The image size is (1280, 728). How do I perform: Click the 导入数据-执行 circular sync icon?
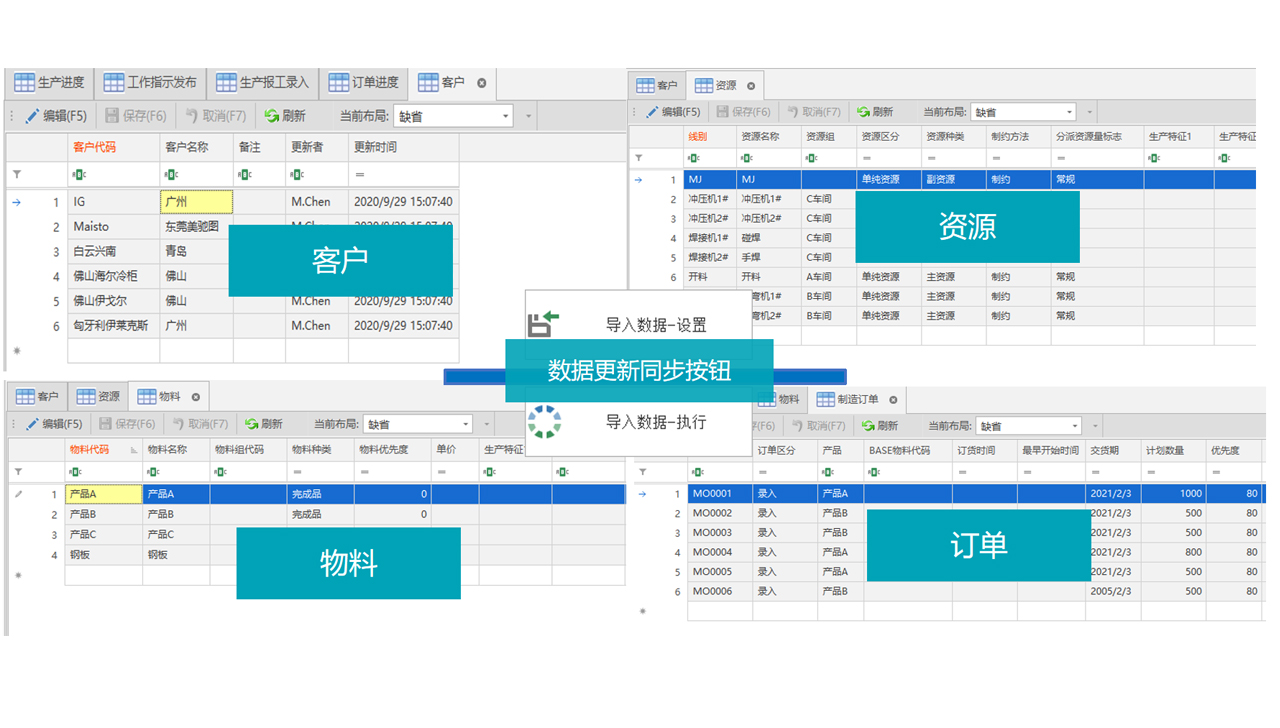pos(544,422)
